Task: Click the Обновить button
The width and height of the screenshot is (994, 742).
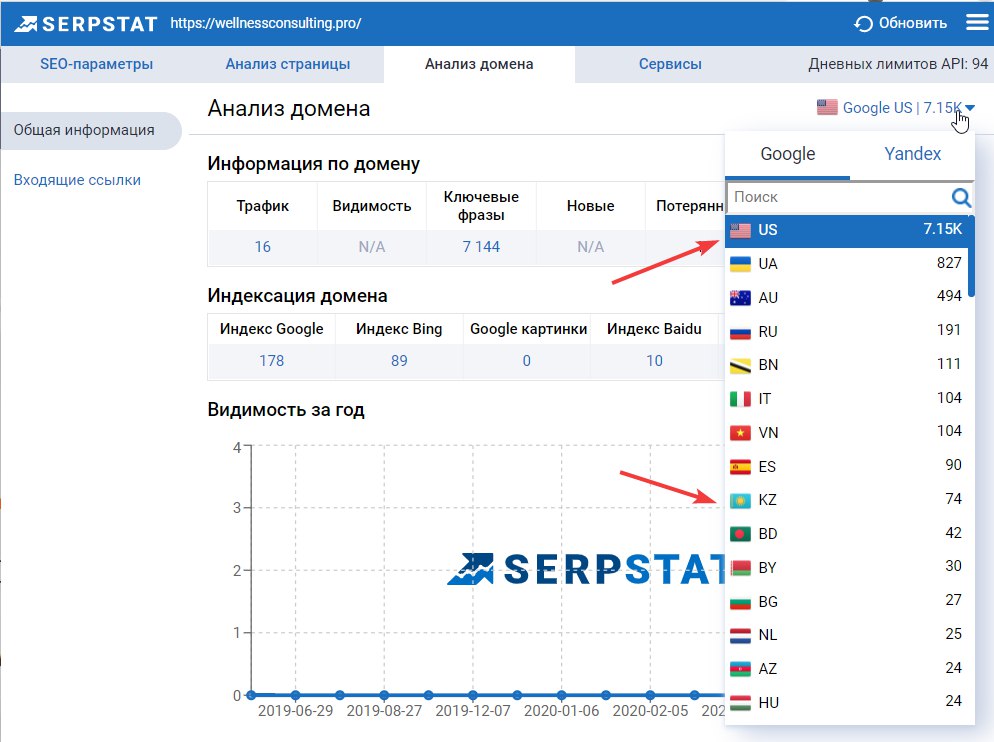Action: (x=900, y=23)
